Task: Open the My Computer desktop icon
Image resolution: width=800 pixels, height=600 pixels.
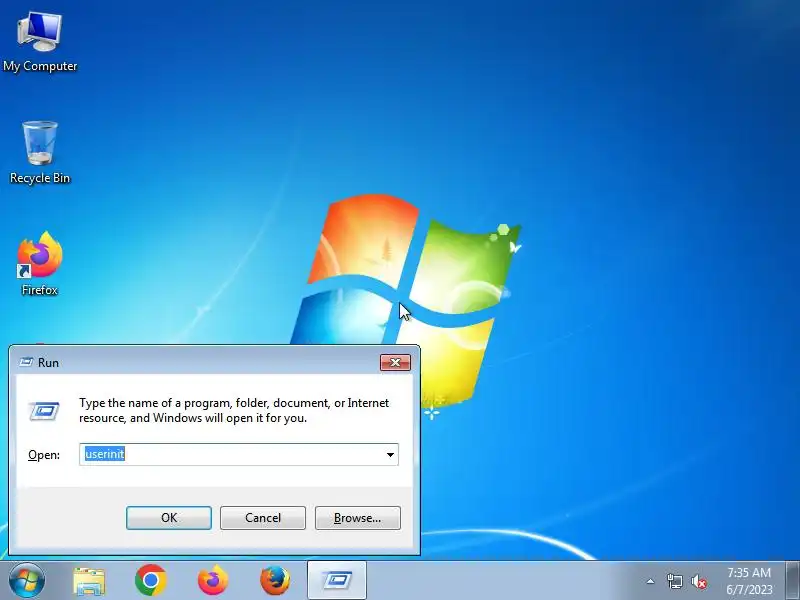Action: 40,42
